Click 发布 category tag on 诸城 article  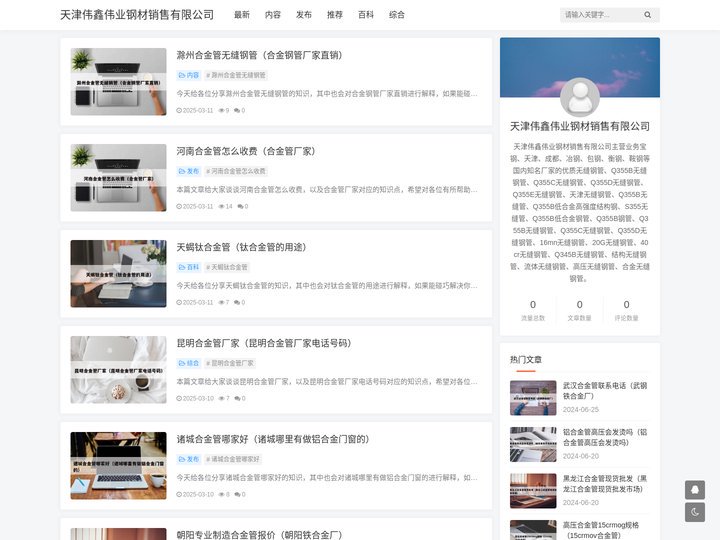point(189,459)
